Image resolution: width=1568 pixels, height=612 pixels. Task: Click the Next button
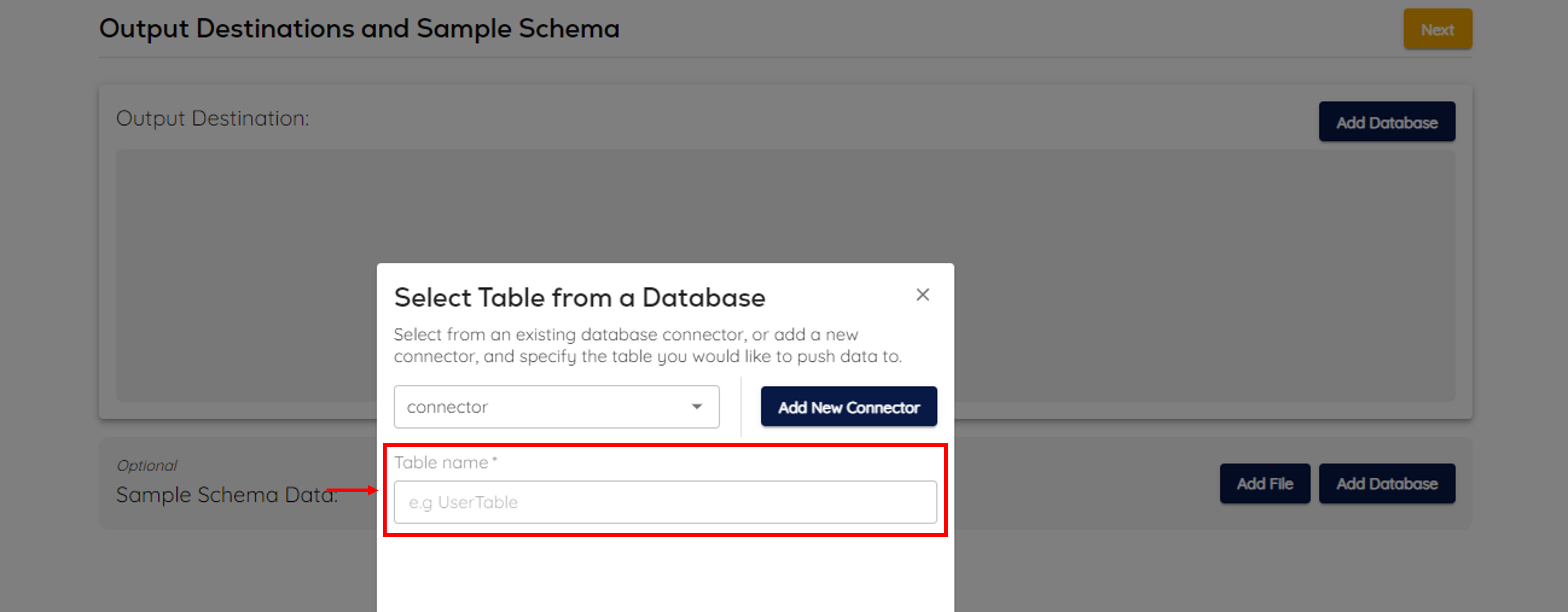pos(1437,29)
